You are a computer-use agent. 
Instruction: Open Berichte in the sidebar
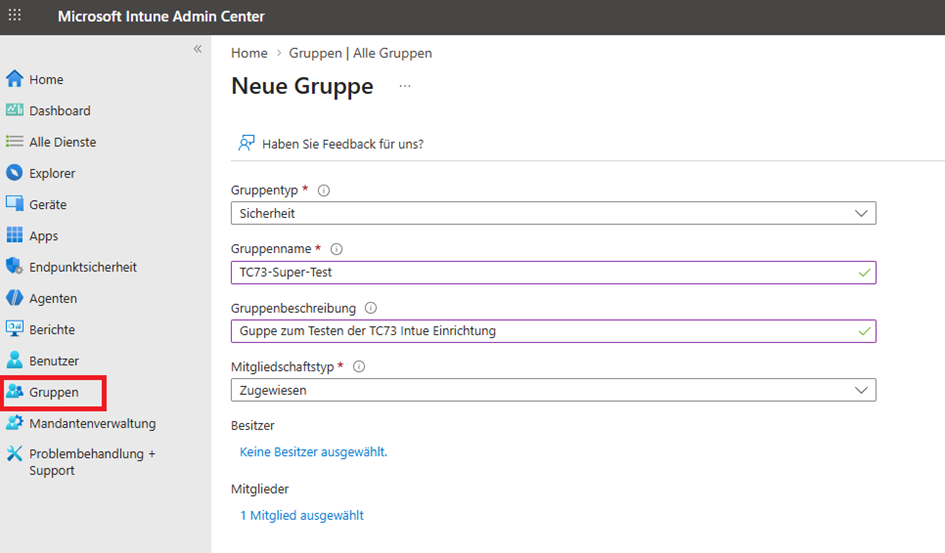pyautogui.click(x=52, y=330)
